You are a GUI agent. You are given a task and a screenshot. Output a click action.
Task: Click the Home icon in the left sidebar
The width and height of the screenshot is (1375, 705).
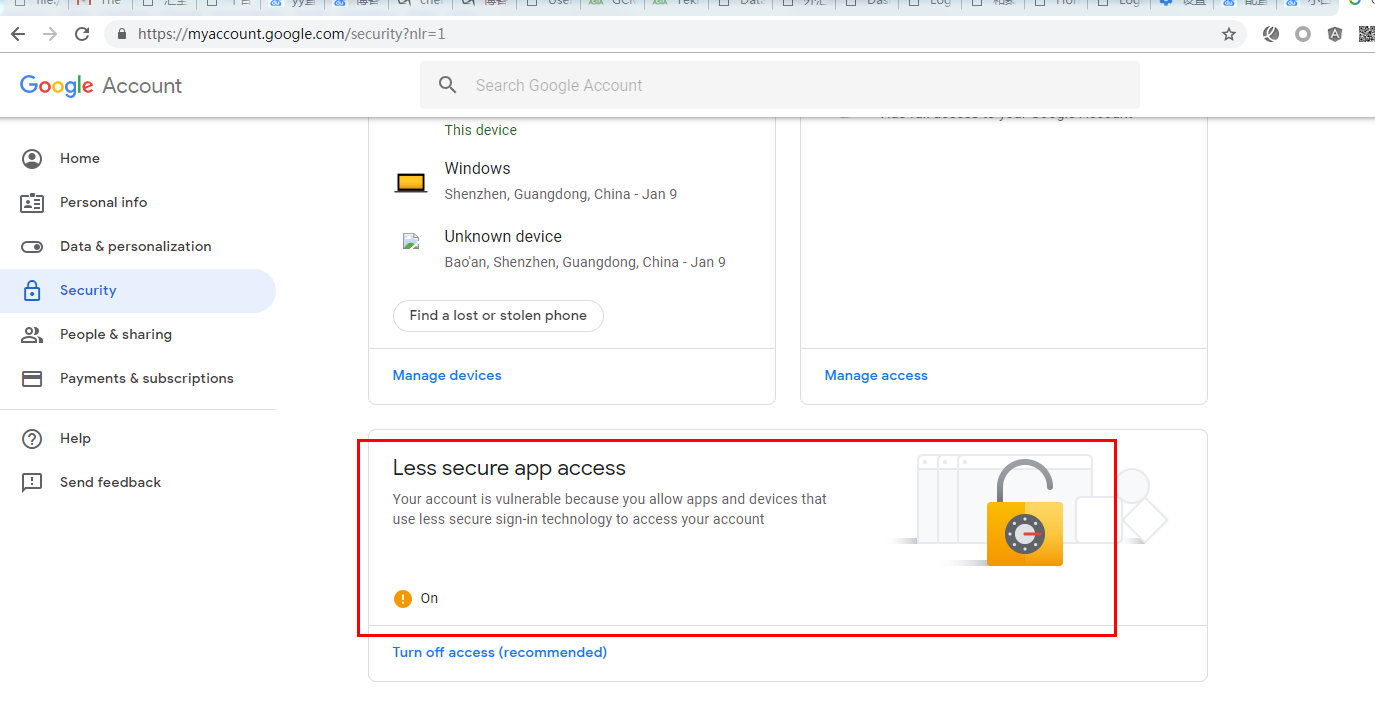(x=33, y=158)
